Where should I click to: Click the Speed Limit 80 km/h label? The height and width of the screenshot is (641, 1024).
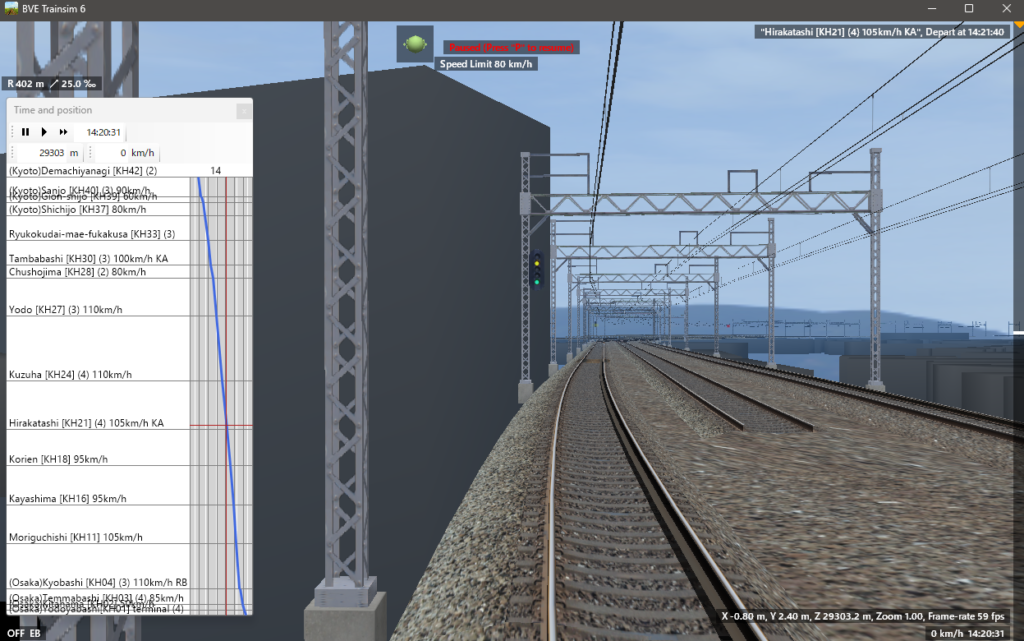tap(487, 64)
